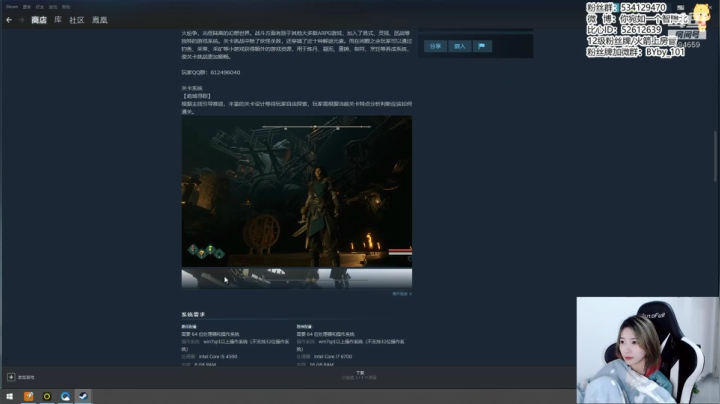Open the 库 (Library) tab
Image resolution: width=720 pixels, height=404 pixels.
pos(58,20)
